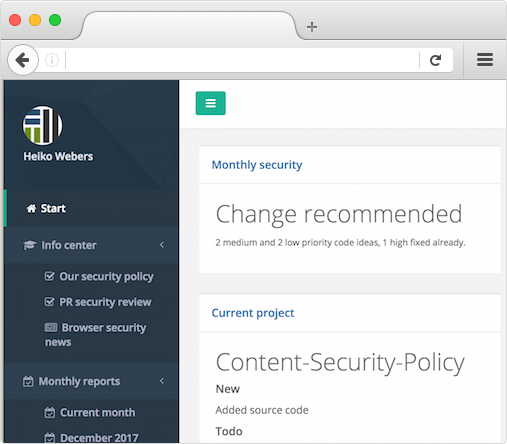Click the Current project heading link
This screenshot has height=444, width=507.
253,313
